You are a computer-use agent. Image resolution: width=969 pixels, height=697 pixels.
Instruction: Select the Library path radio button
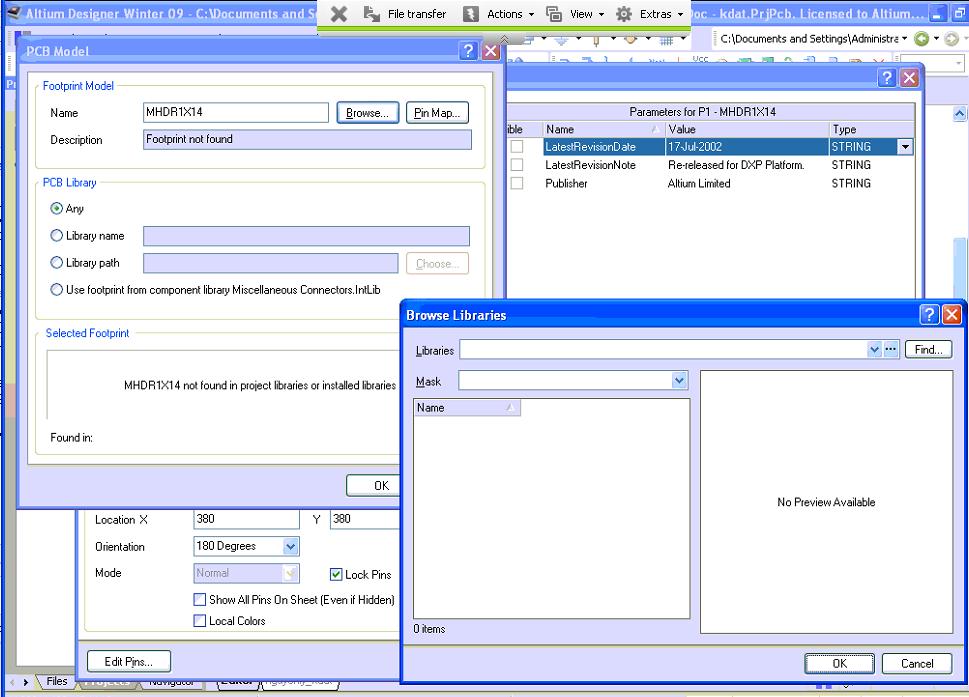coord(57,263)
